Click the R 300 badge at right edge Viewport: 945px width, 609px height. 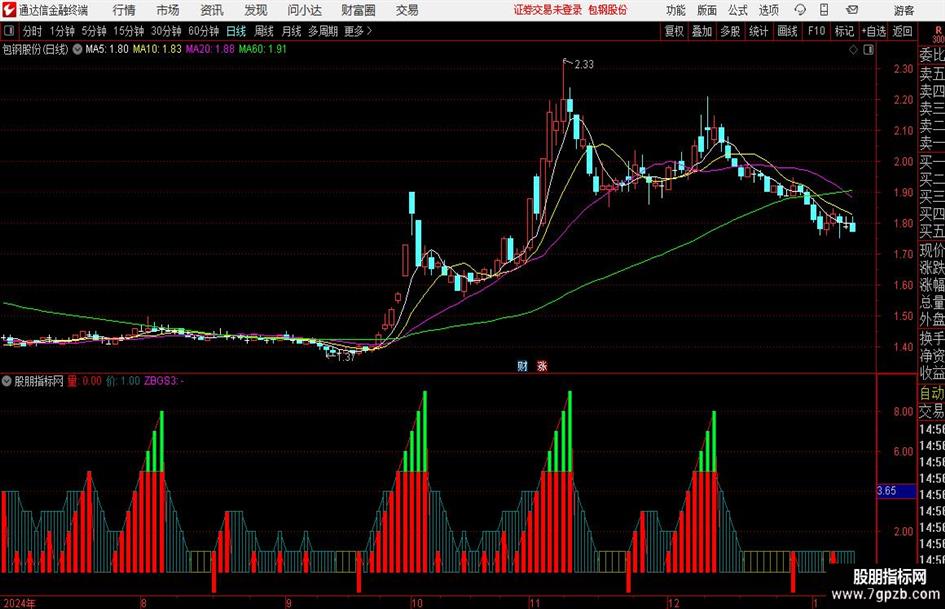(x=938, y=34)
